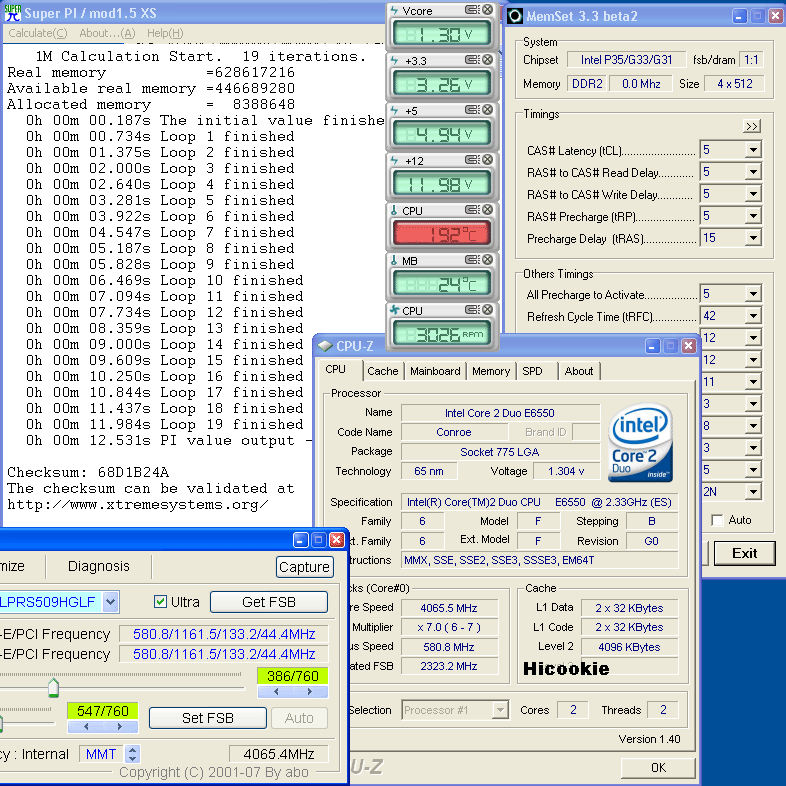The width and height of the screenshot is (786, 786).
Task: Open settings icon on MB temperature widget
Action: coord(473,261)
